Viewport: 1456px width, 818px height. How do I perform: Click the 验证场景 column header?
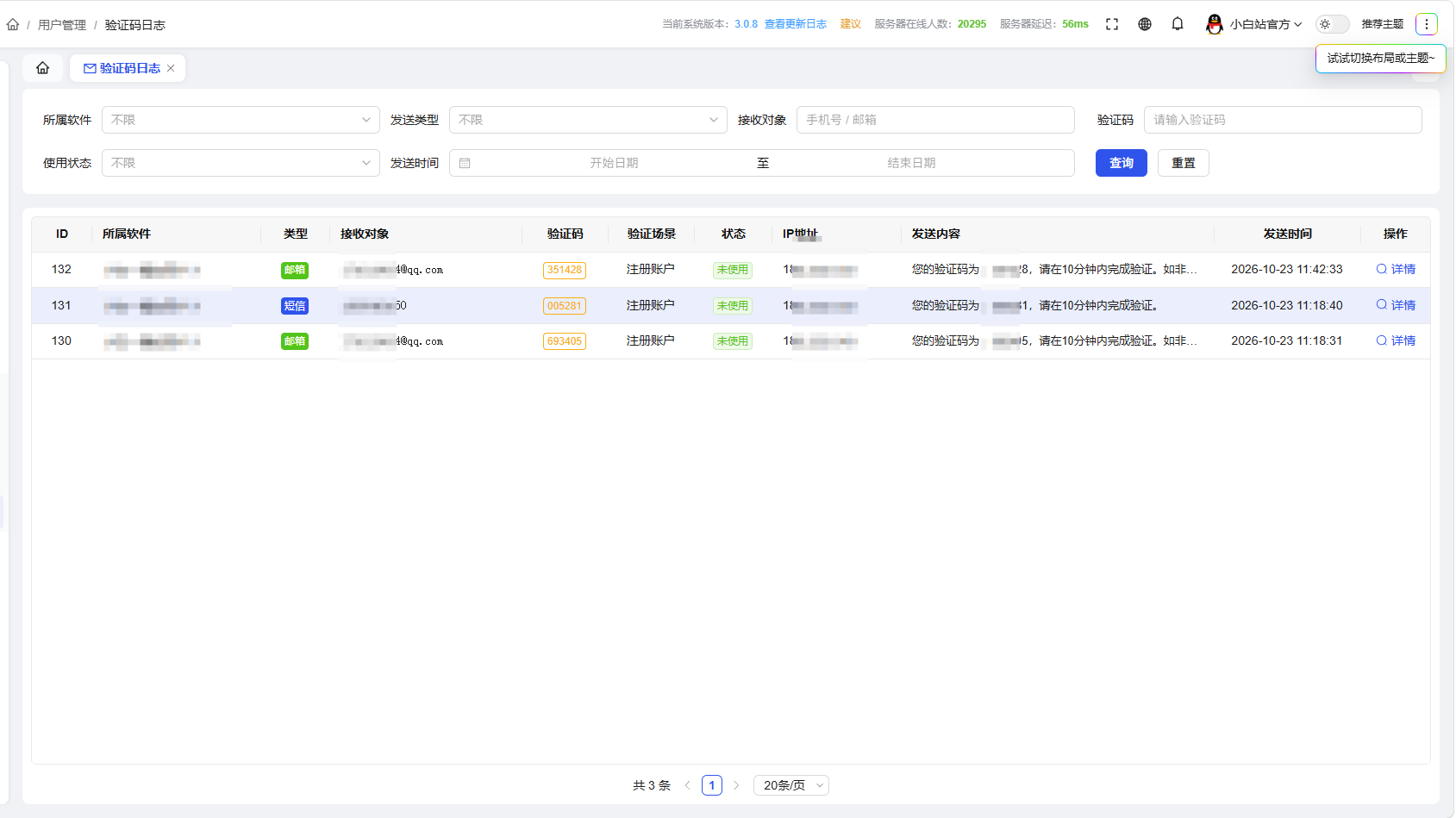[x=652, y=234]
